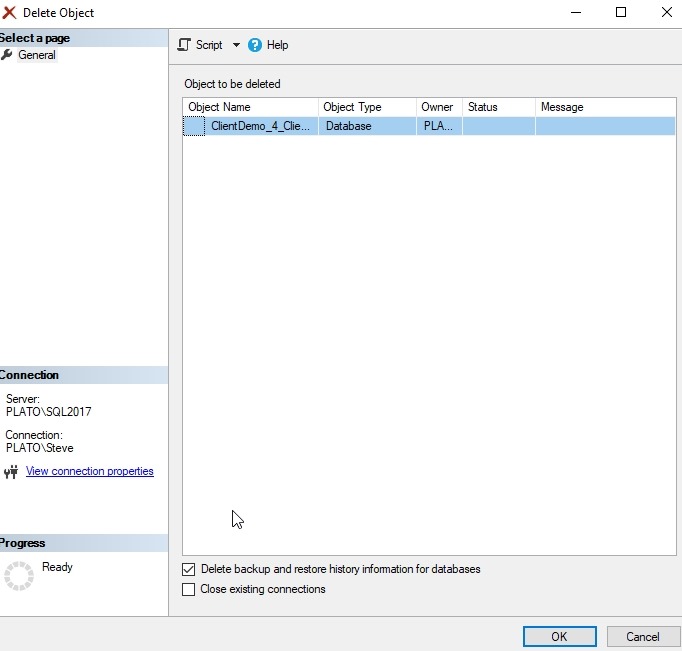Click the Owner column header
The height and width of the screenshot is (651, 682).
[438, 107]
